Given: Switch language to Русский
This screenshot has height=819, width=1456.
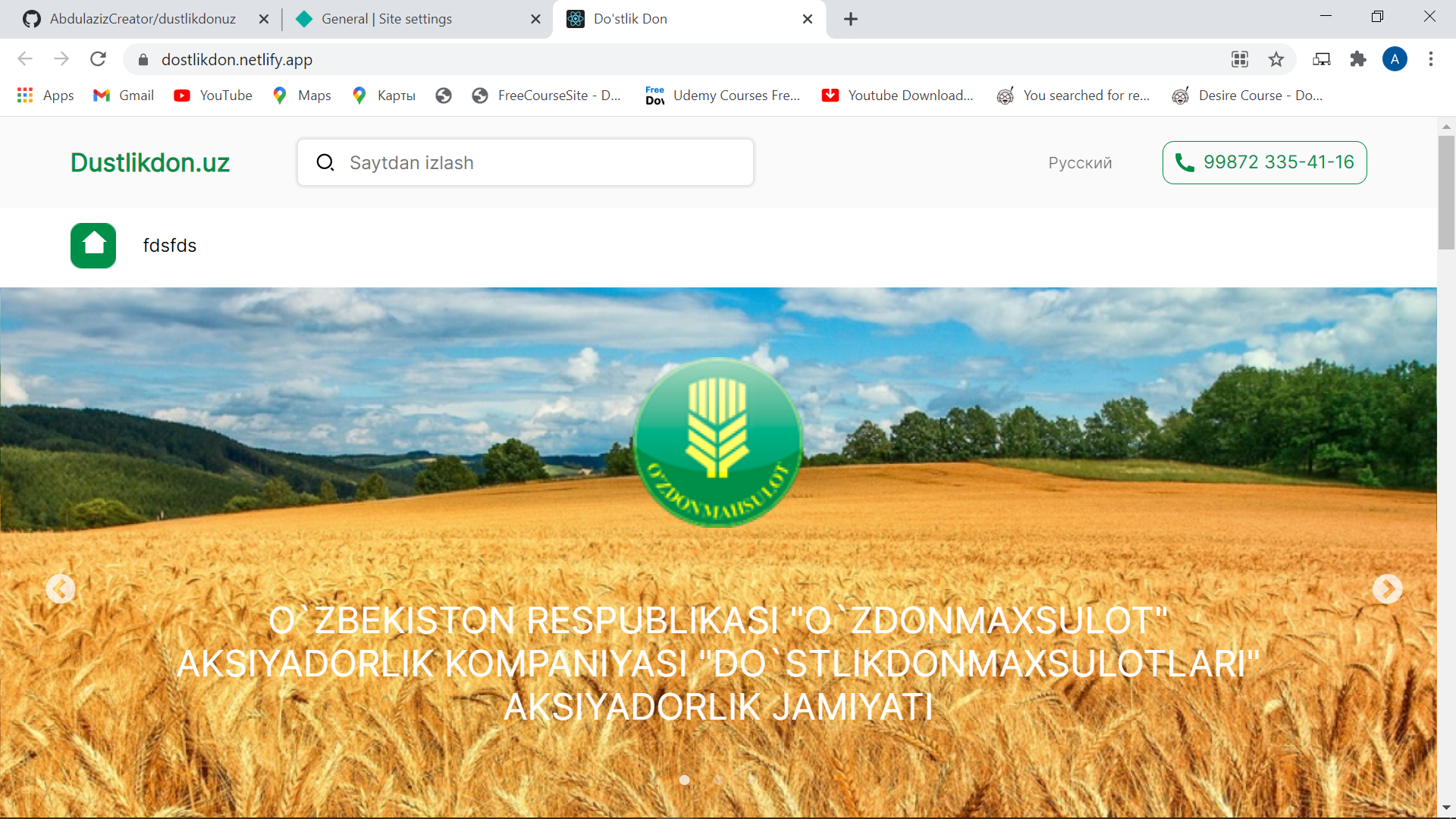Looking at the screenshot, I should pyautogui.click(x=1080, y=163).
